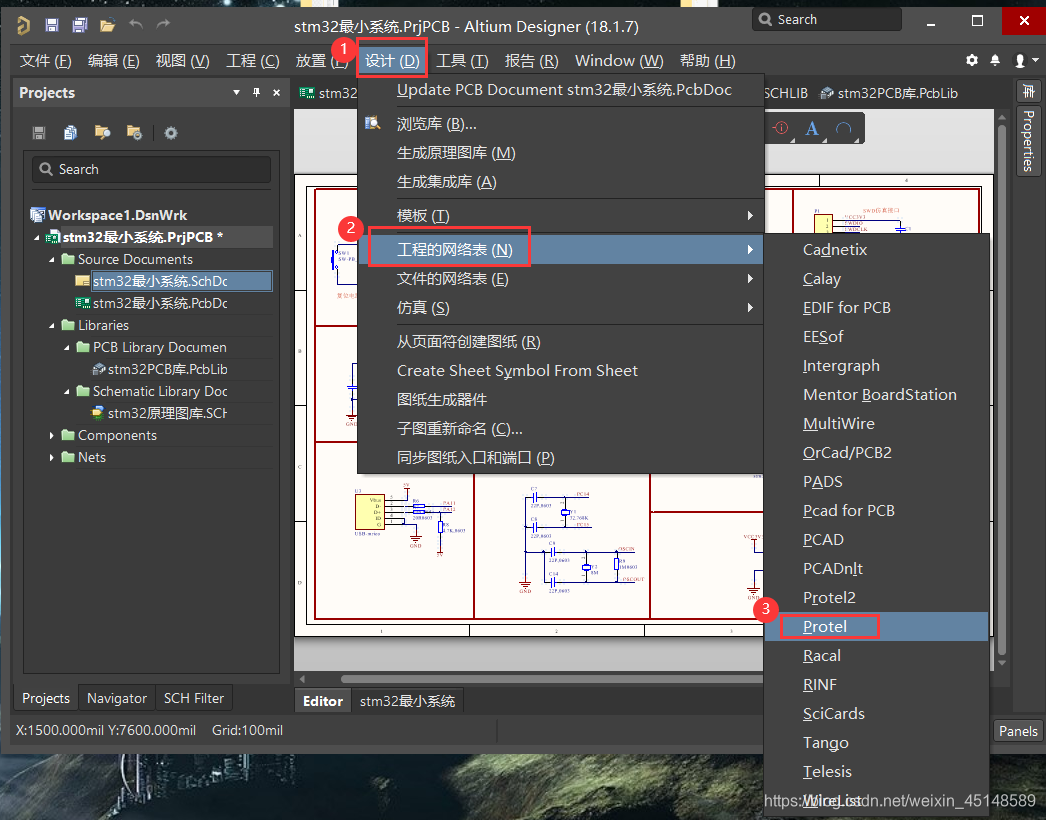
Task: Select the text string (A) placement tool
Action: click(812, 128)
